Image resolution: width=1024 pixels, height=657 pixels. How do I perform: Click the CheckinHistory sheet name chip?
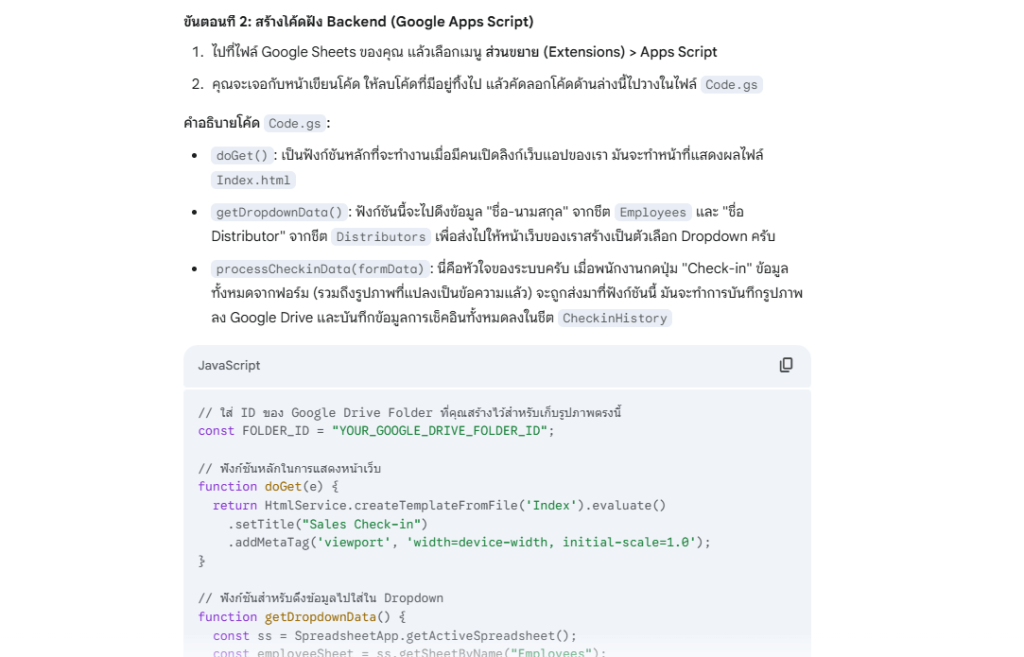(614, 318)
